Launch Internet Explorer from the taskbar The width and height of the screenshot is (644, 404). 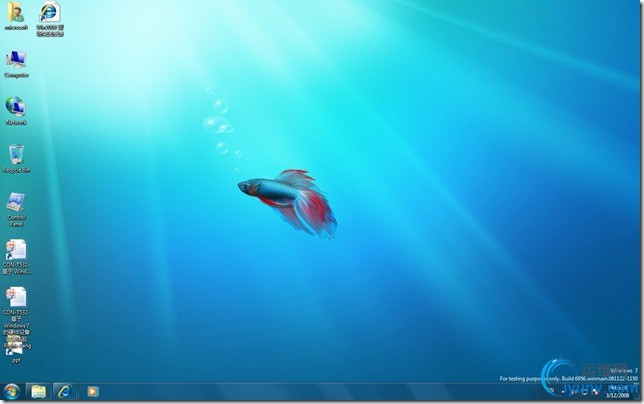64,392
